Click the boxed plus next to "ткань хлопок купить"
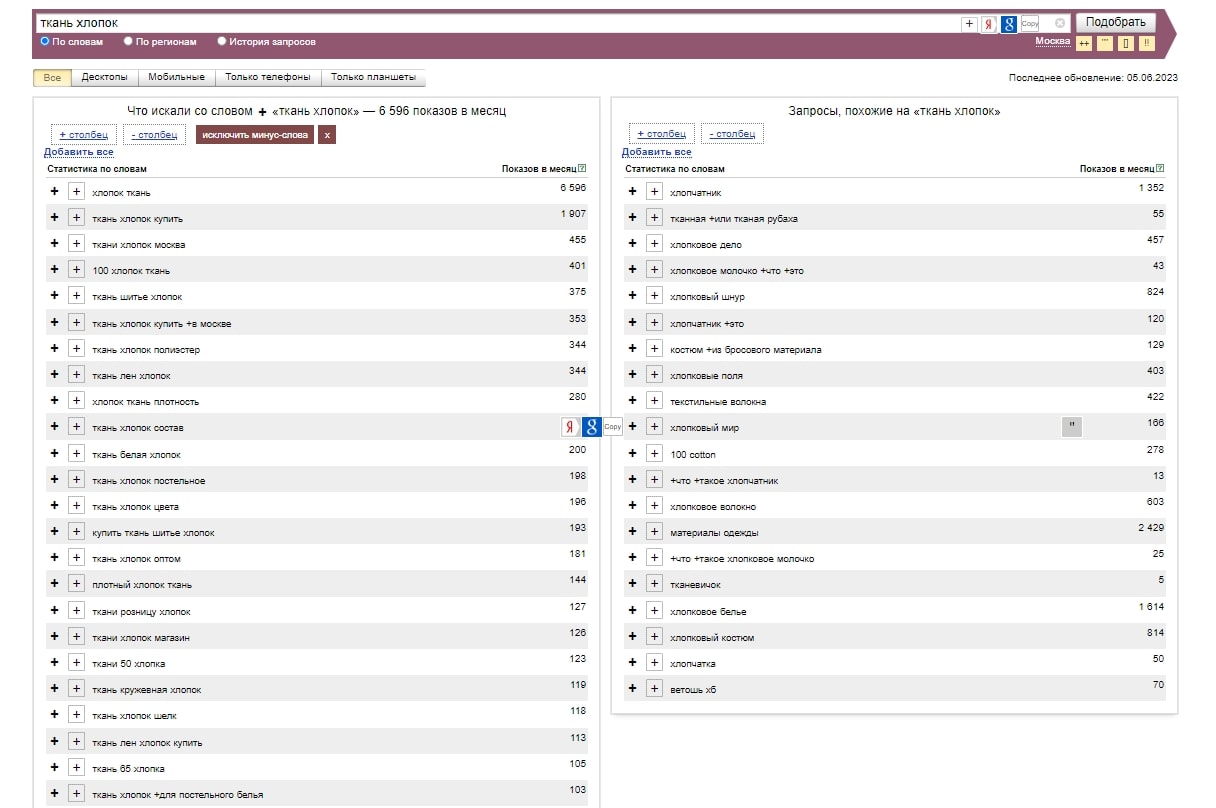 point(76,218)
